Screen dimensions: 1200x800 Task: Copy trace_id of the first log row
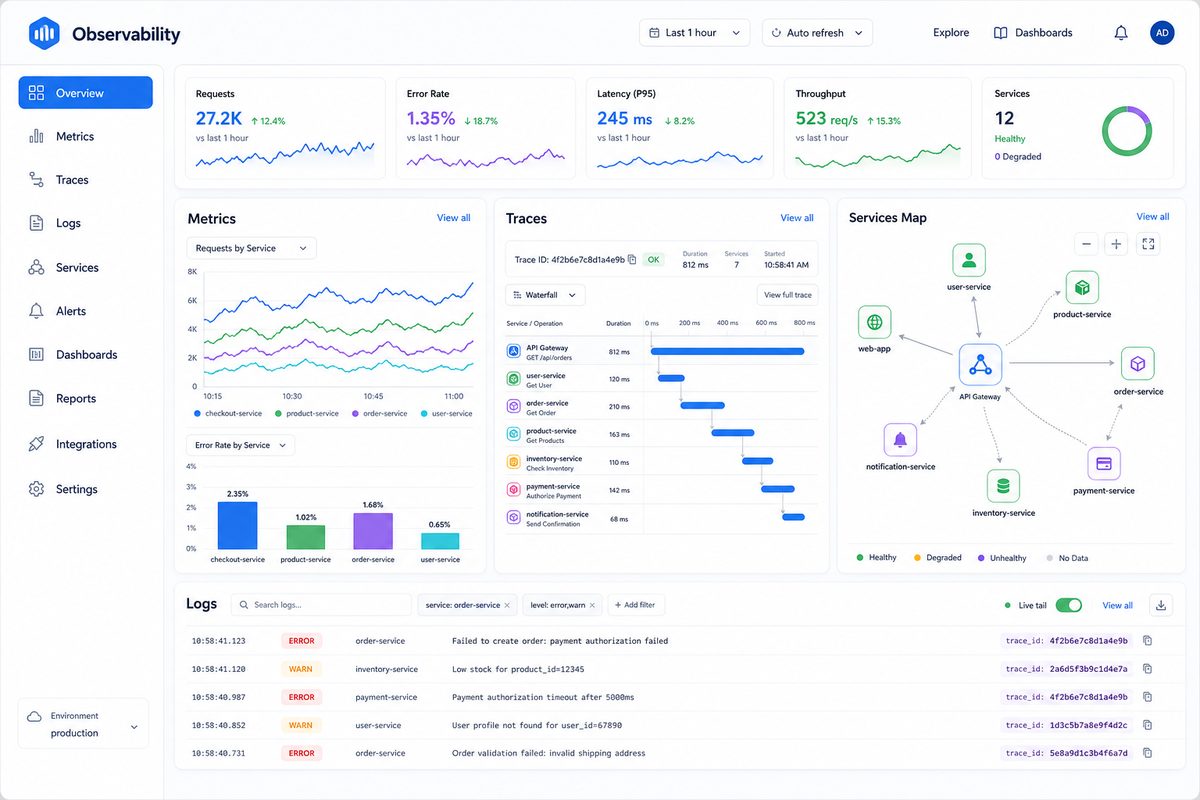[x=1147, y=641]
